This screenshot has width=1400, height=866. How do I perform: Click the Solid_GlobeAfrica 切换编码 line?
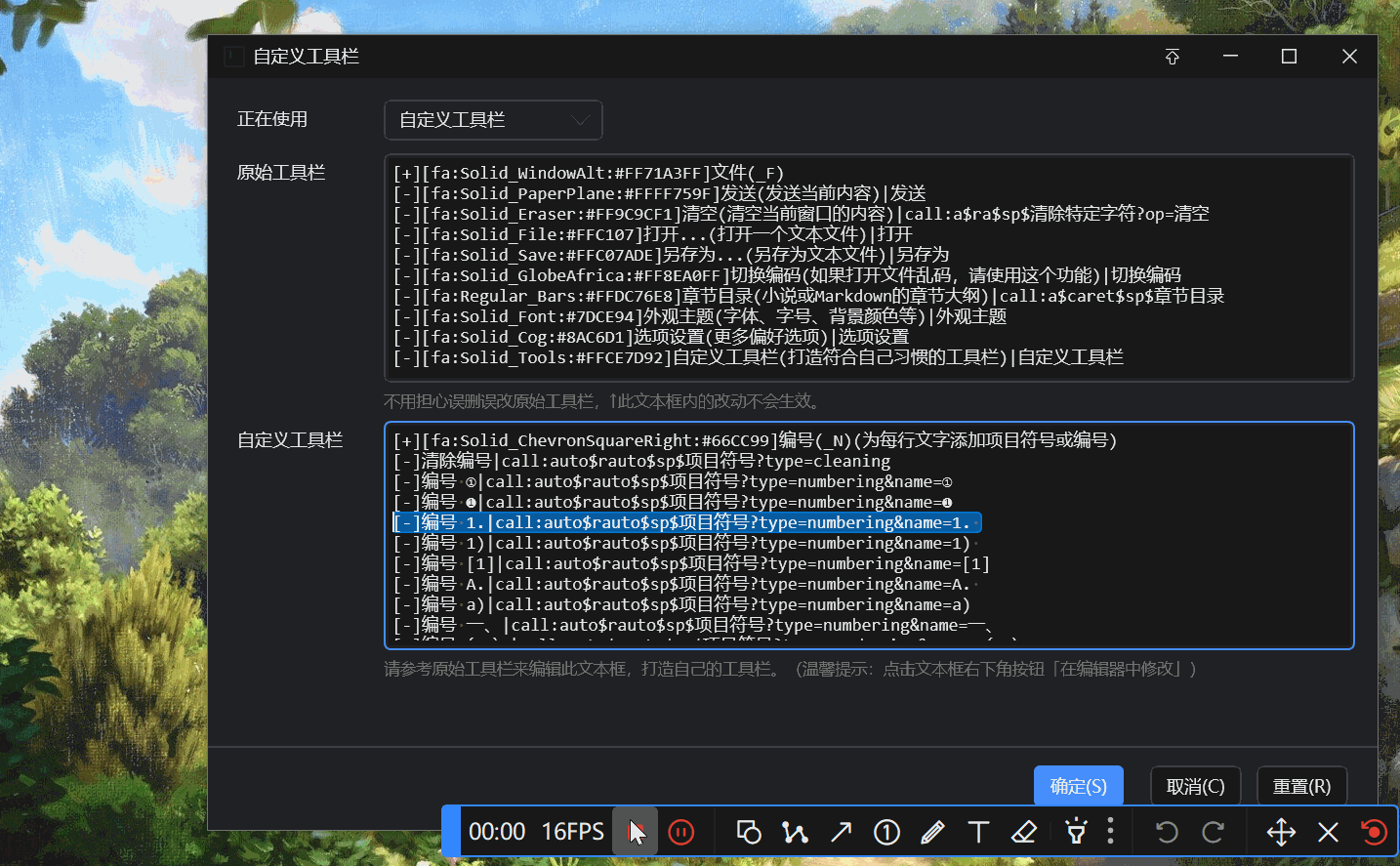point(787,275)
